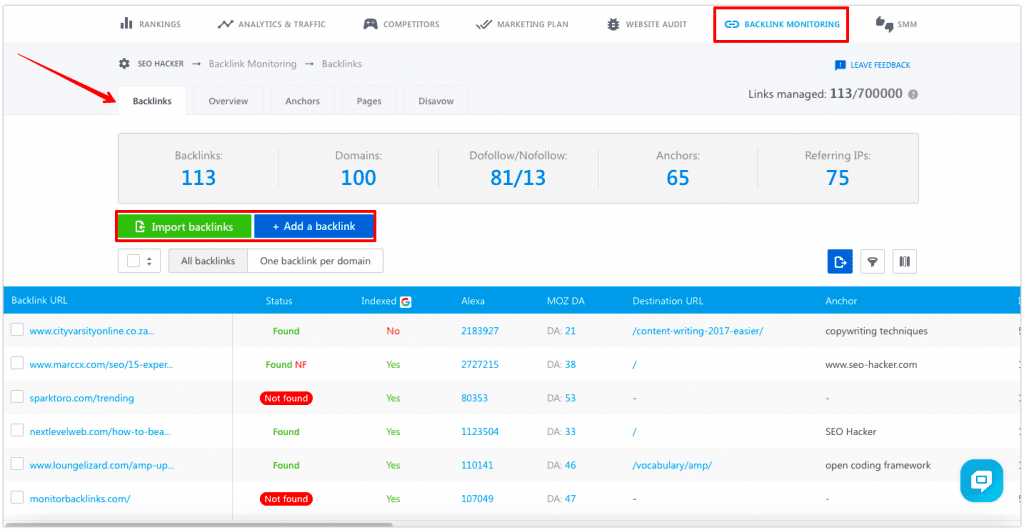1024x530 pixels.
Task: Check the nextlevelweb.com row checkbox
Action: point(17,431)
